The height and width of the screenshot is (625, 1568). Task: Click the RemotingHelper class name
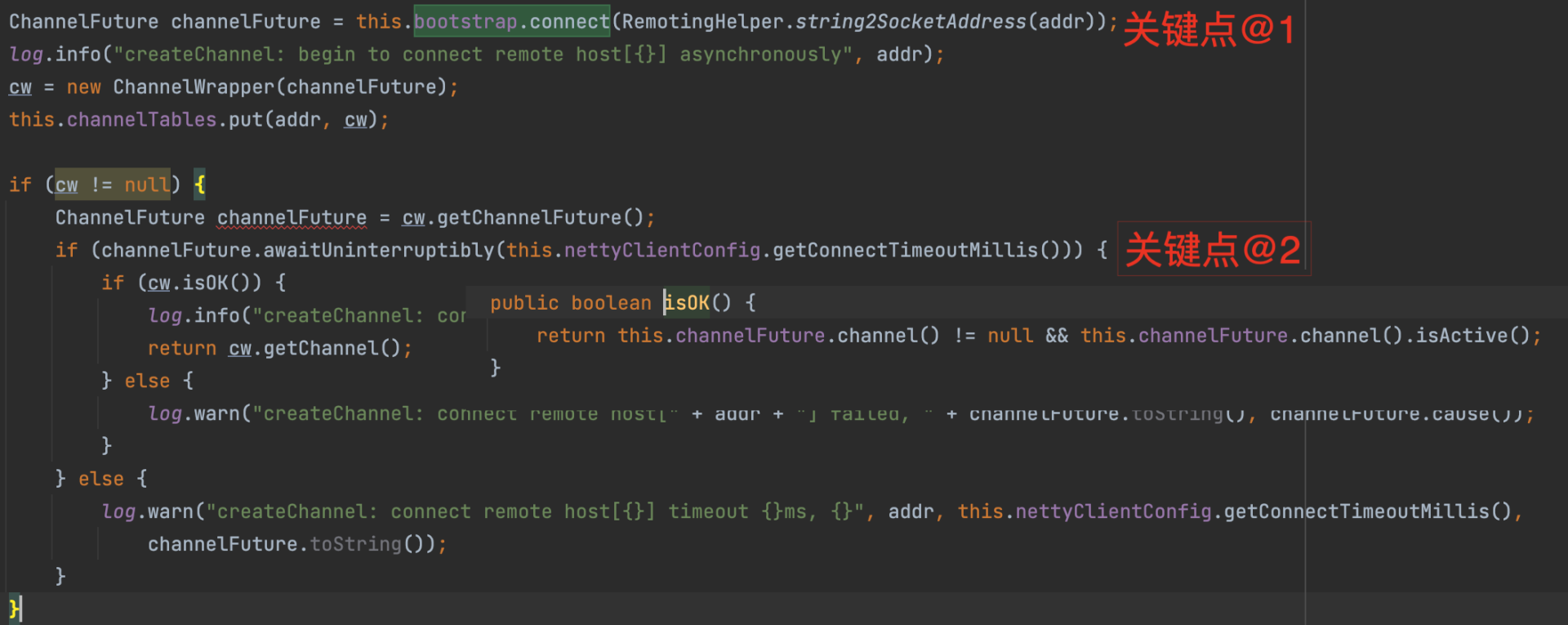pyautogui.click(x=702, y=21)
